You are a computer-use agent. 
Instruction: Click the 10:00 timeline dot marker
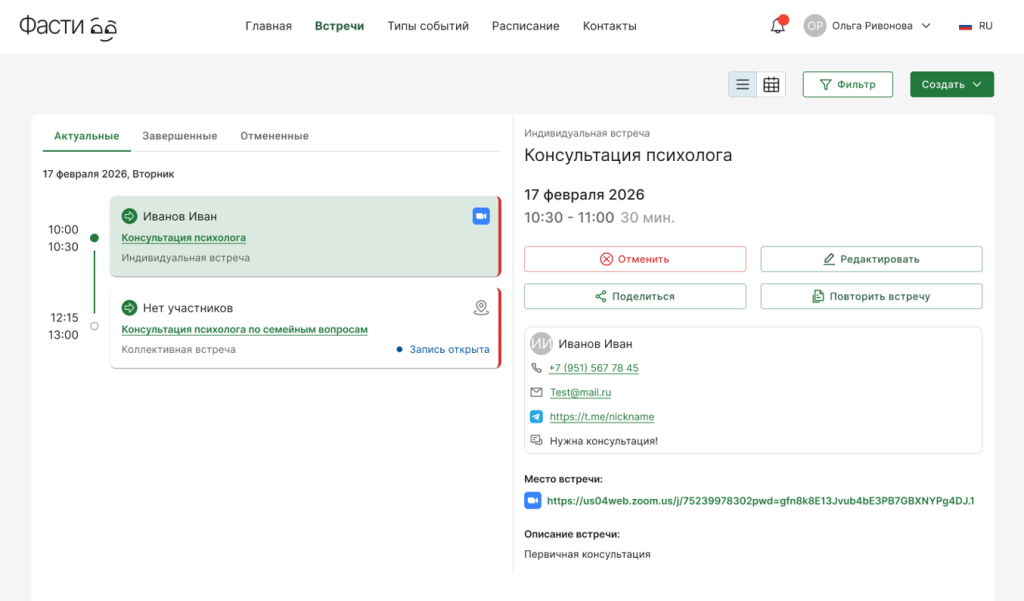(94, 238)
